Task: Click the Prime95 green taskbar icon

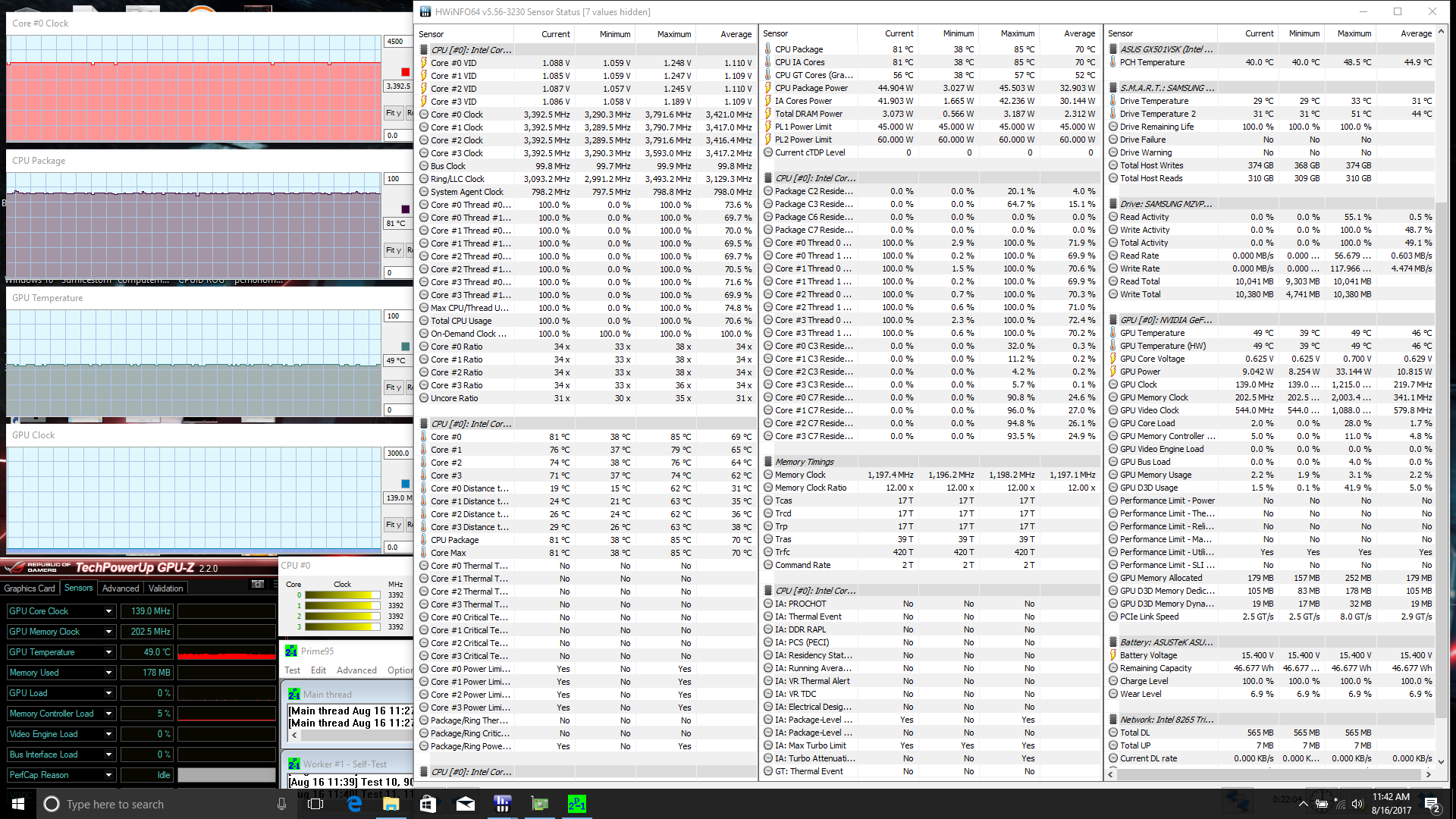Action: 577,804
